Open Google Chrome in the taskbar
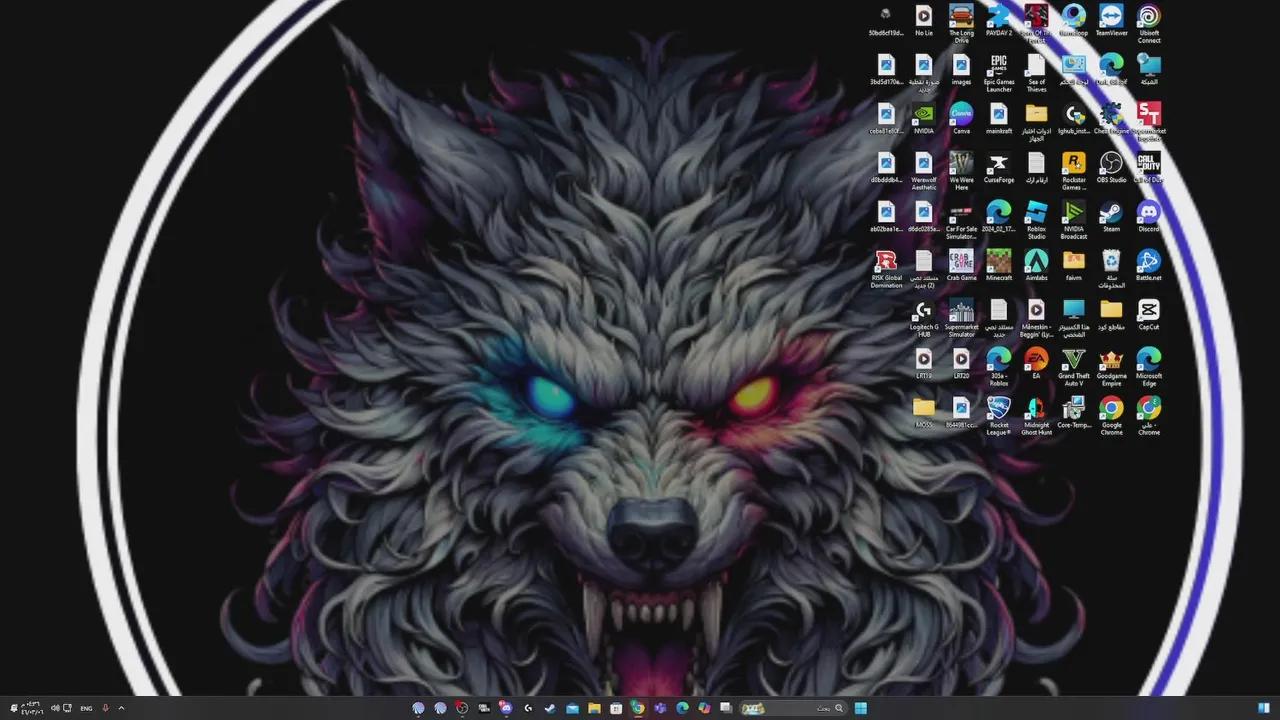This screenshot has height=720, width=1280. 638,708
